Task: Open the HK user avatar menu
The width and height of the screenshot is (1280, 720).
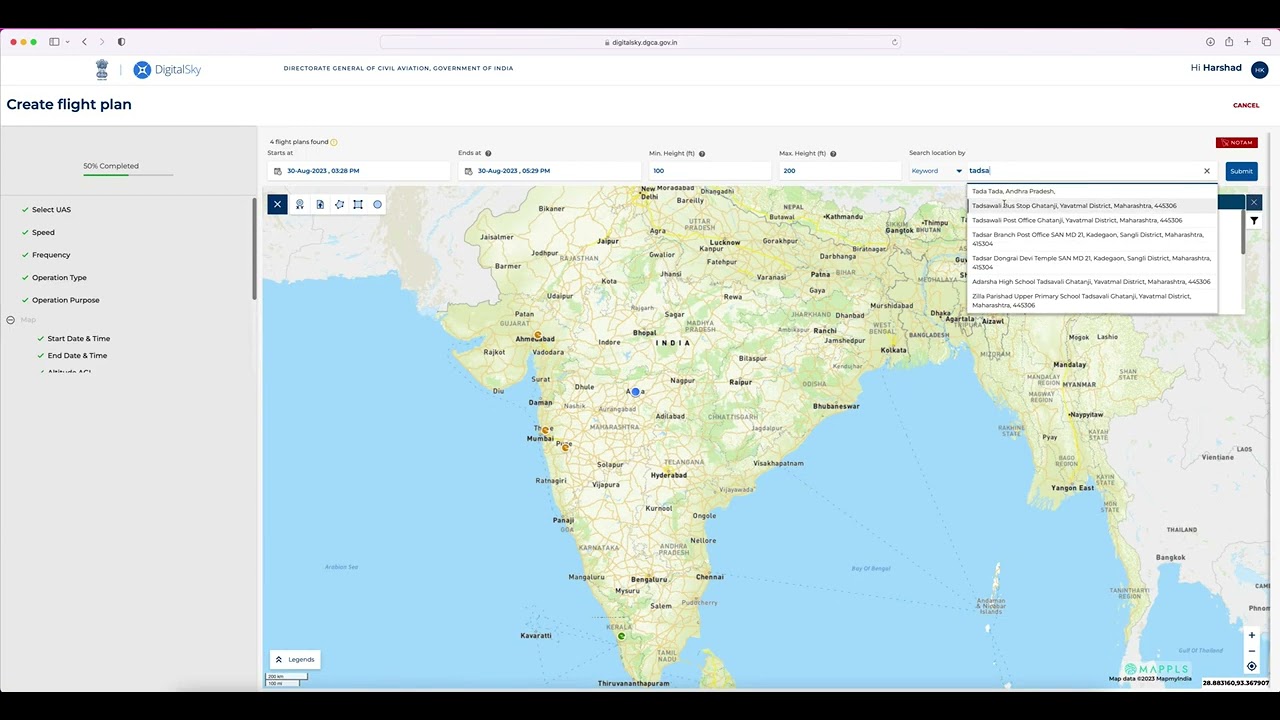Action: (x=1259, y=69)
